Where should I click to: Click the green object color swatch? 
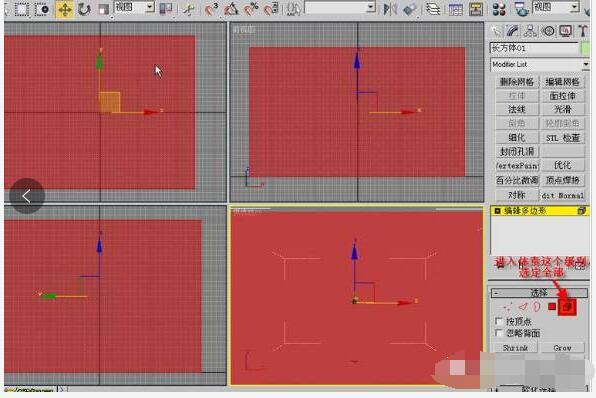coord(585,48)
